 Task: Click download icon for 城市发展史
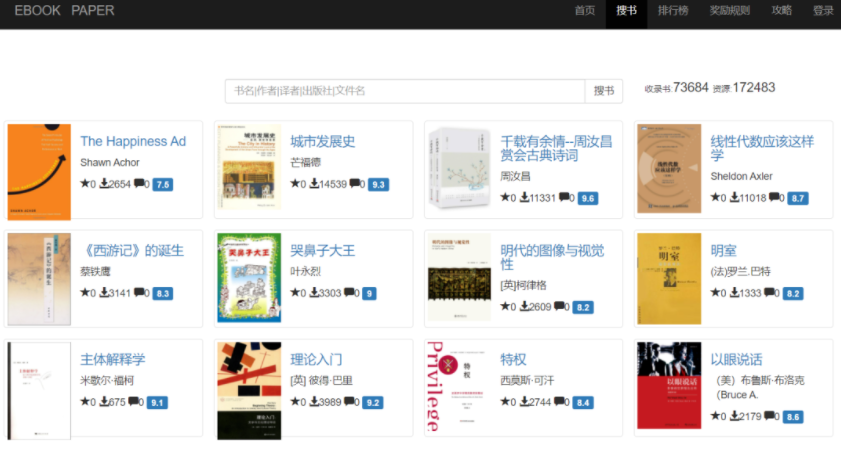pyautogui.click(x=314, y=184)
